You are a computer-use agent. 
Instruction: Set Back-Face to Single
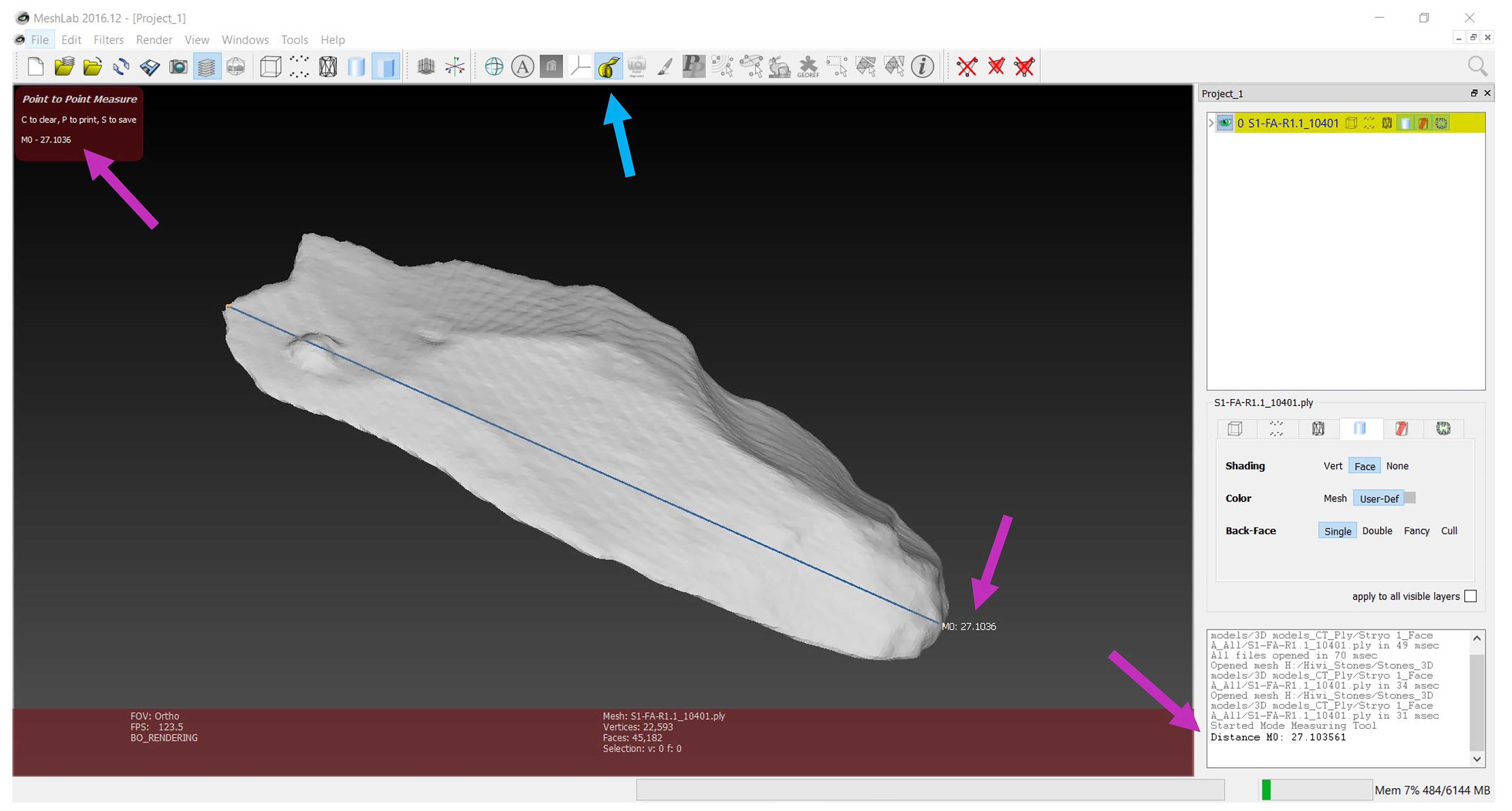pos(1338,531)
